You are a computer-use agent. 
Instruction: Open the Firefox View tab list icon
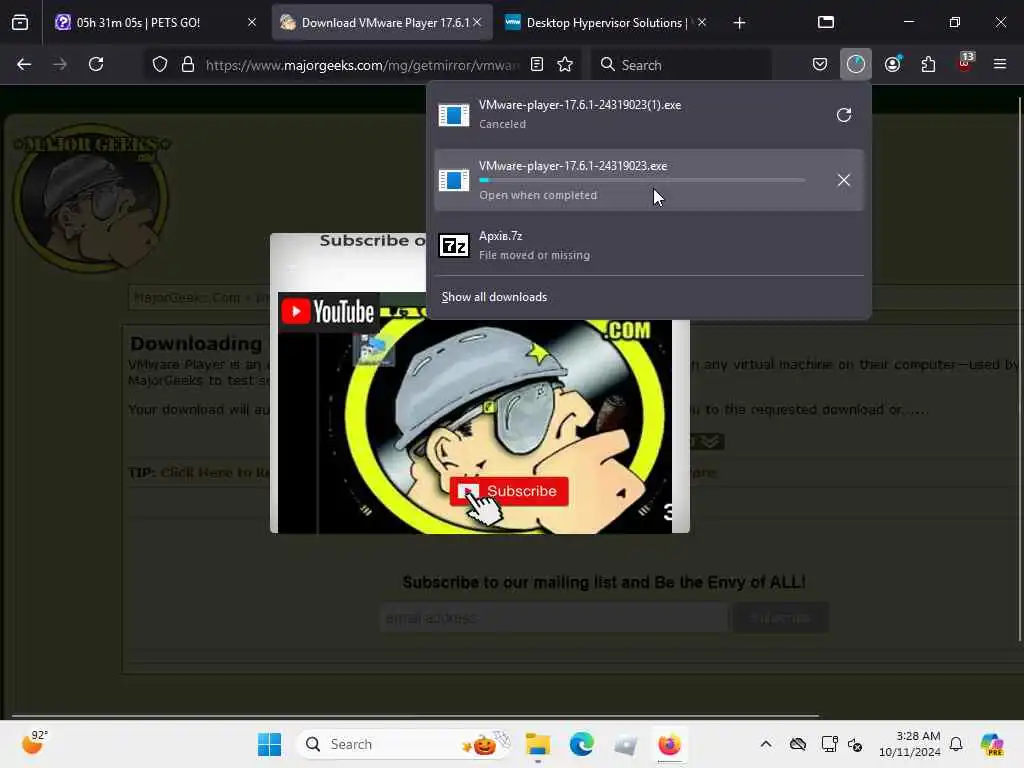point(20,23)
